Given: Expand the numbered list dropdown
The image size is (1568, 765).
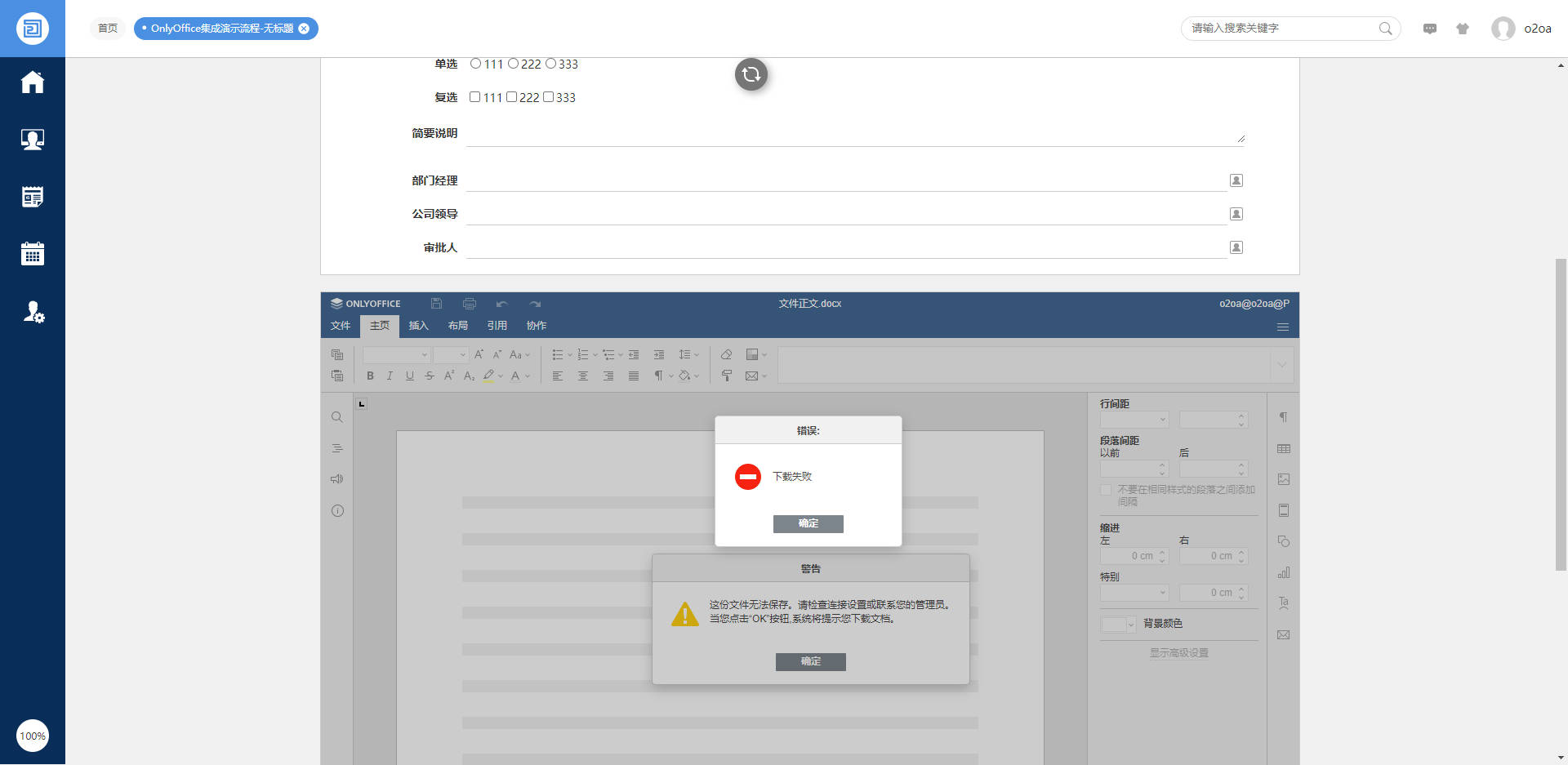Looking at the screenshot, I should tap(595, 355).
